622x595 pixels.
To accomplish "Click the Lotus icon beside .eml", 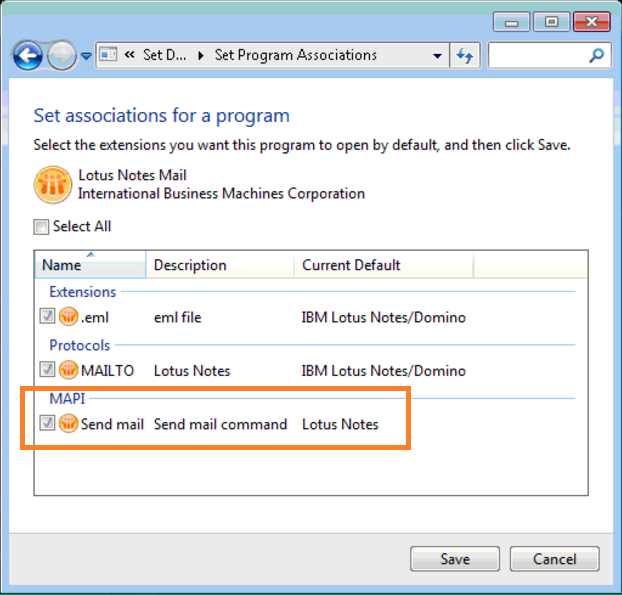I will [68, 317].
